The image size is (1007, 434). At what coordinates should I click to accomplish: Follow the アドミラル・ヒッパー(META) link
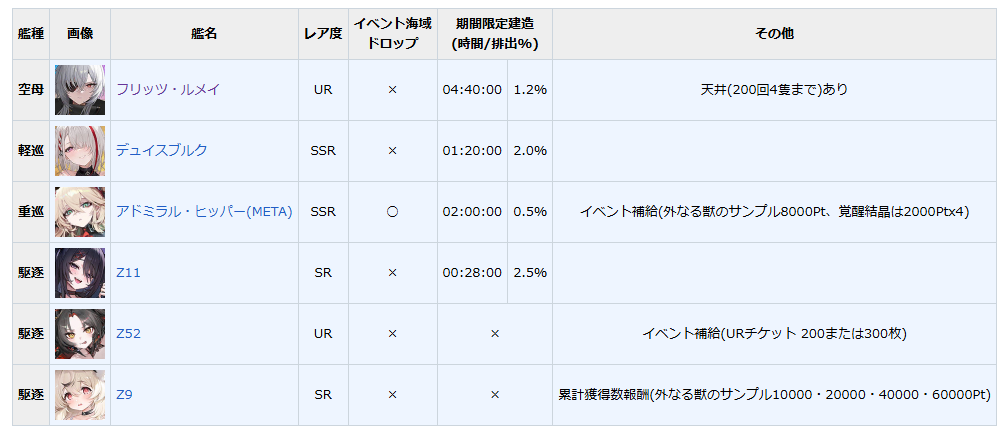[x=204, y=212]
